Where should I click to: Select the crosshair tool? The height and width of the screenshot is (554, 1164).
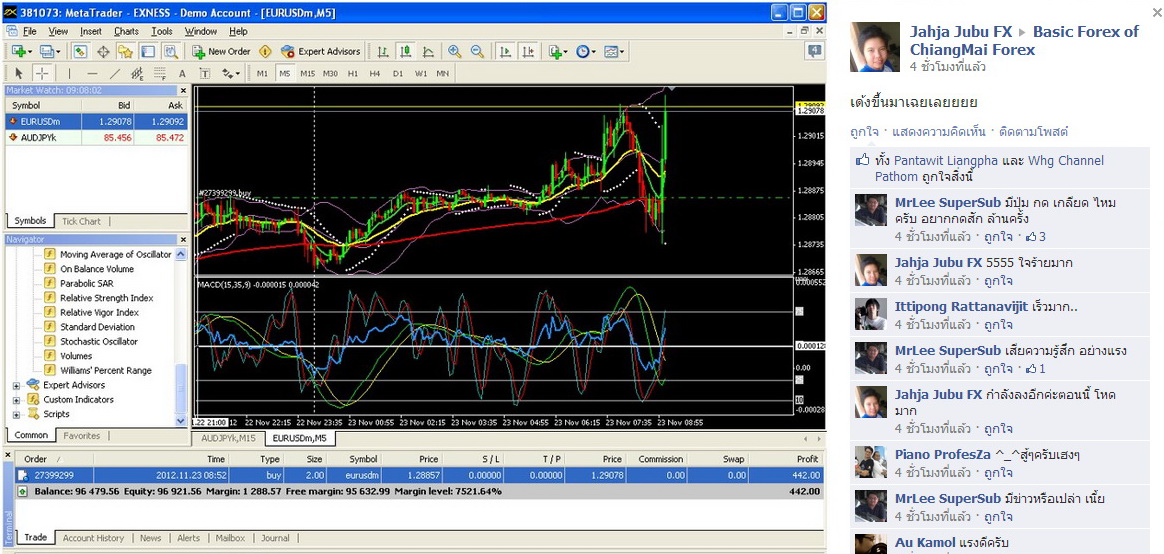(x=42, y=74)
